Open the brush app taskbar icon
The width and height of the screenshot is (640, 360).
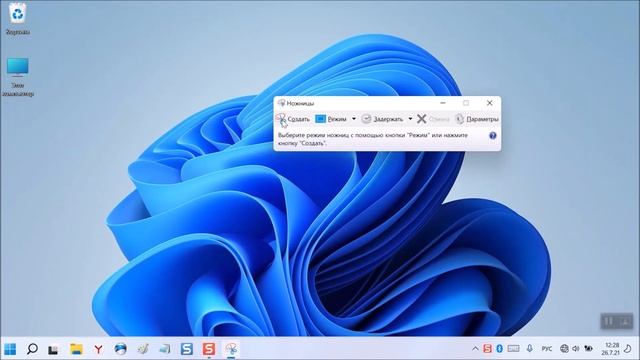pos(142,349)
